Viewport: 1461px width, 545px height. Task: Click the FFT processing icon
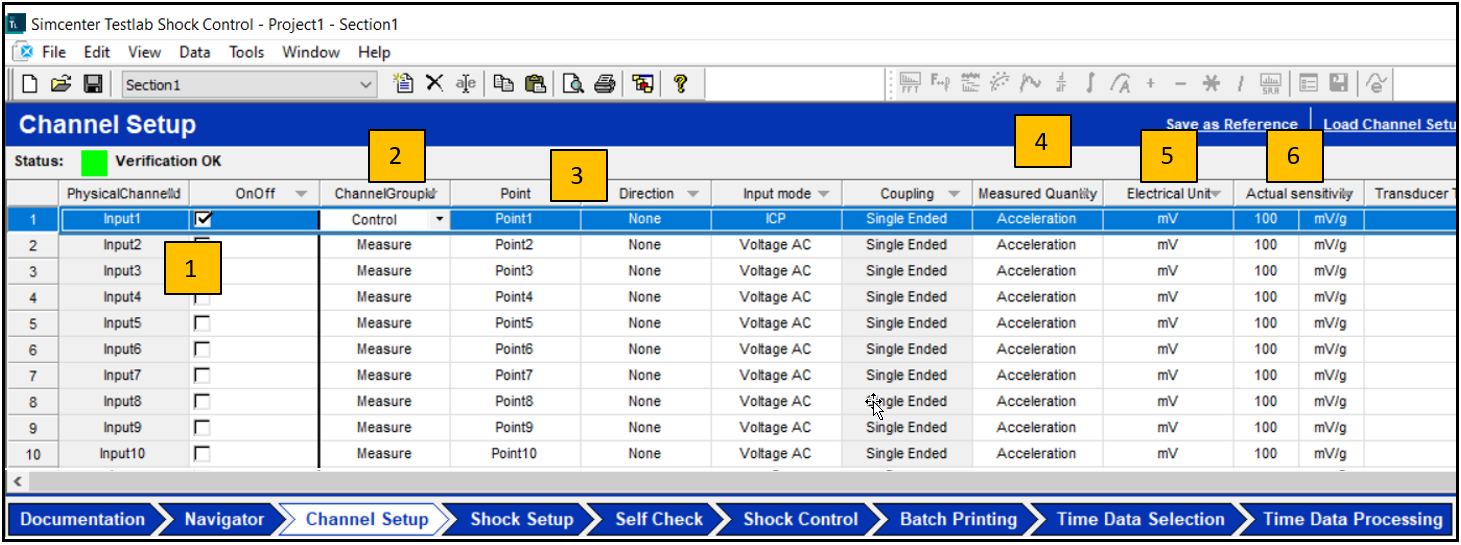point(910,85)
